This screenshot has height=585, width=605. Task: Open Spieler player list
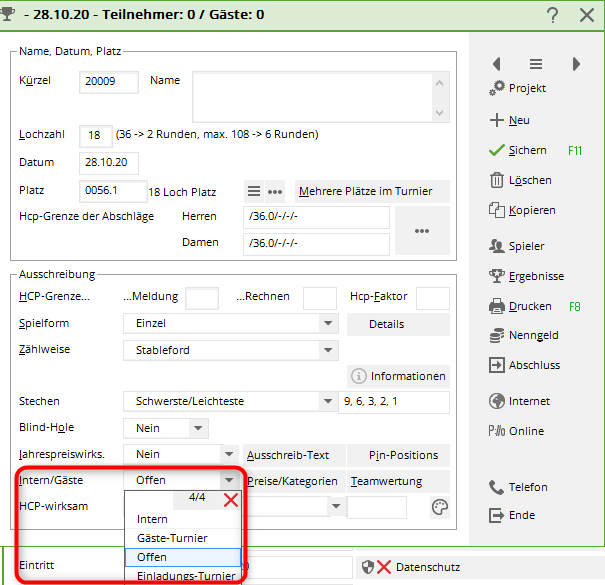(x=496, y=245)
